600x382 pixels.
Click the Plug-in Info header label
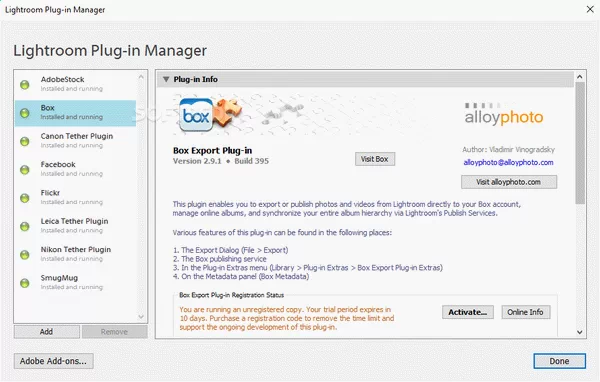(196, 79)
